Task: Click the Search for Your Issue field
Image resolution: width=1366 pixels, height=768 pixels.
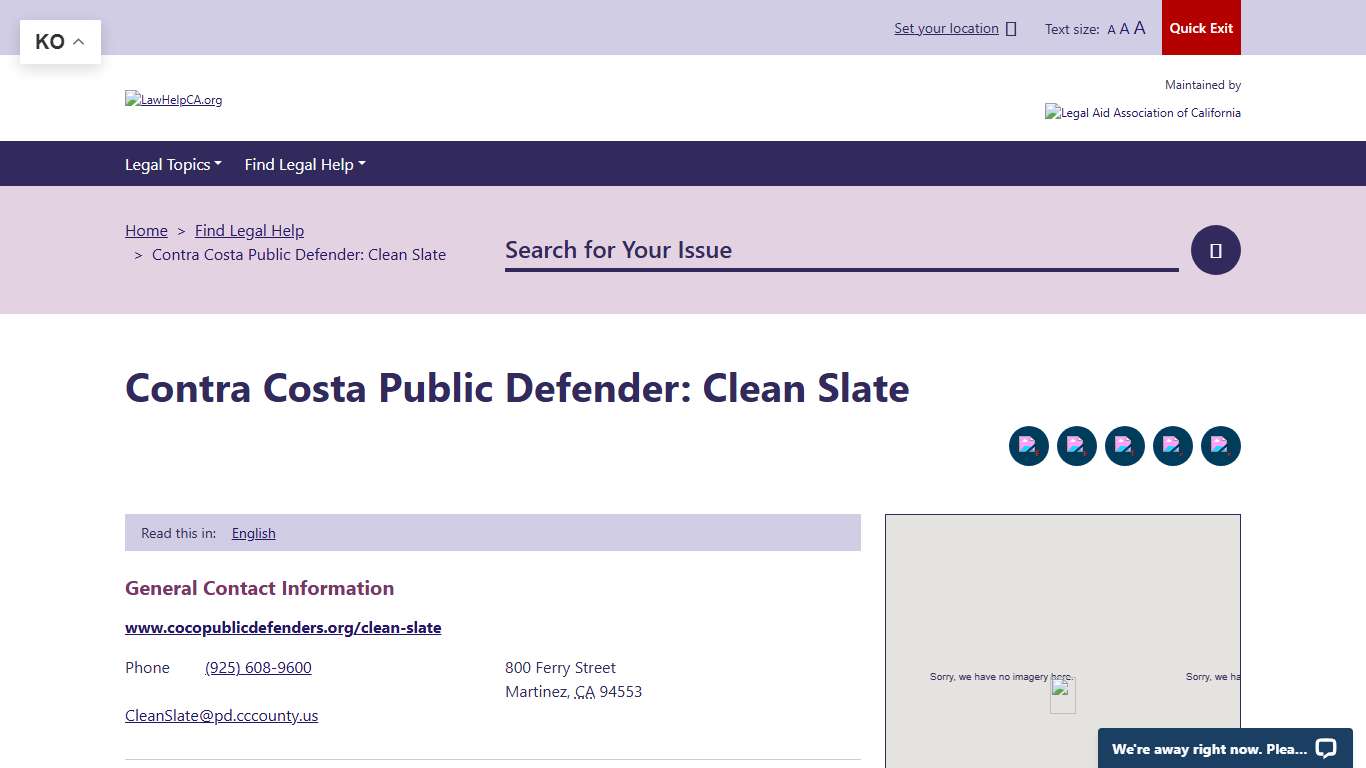Action: coord(840,250)
